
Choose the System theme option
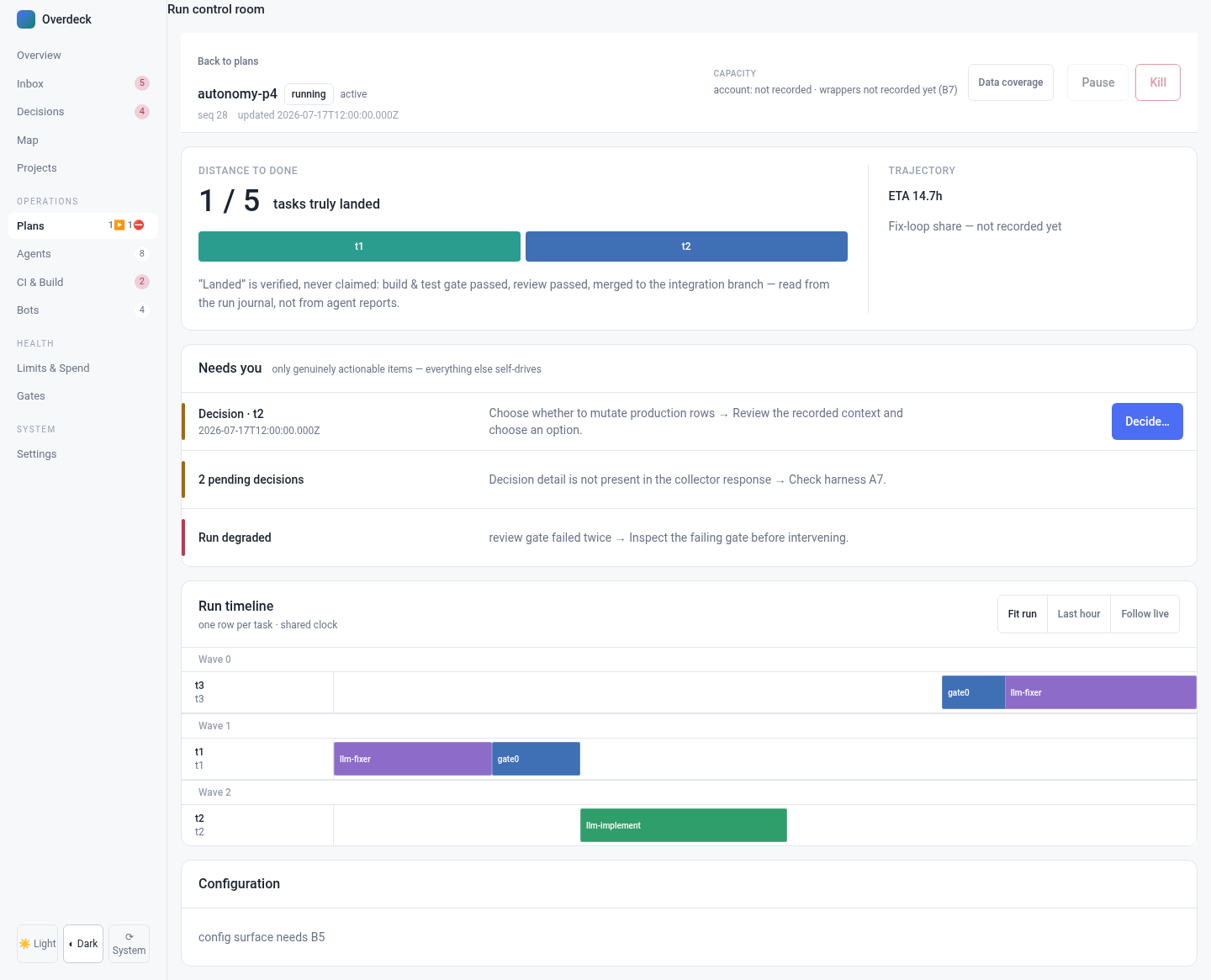pyautogui.click(x=130, y=944)
